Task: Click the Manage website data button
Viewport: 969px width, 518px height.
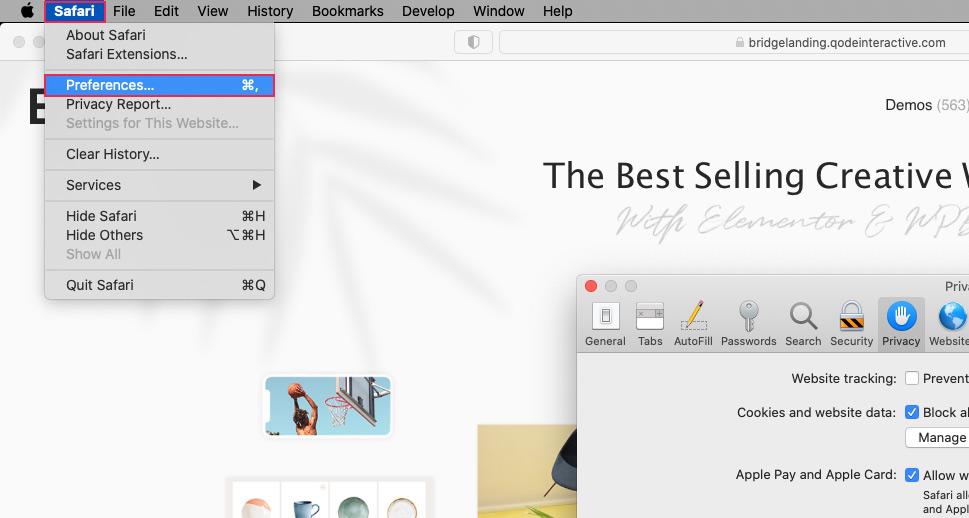Action: tap(940, 438)
